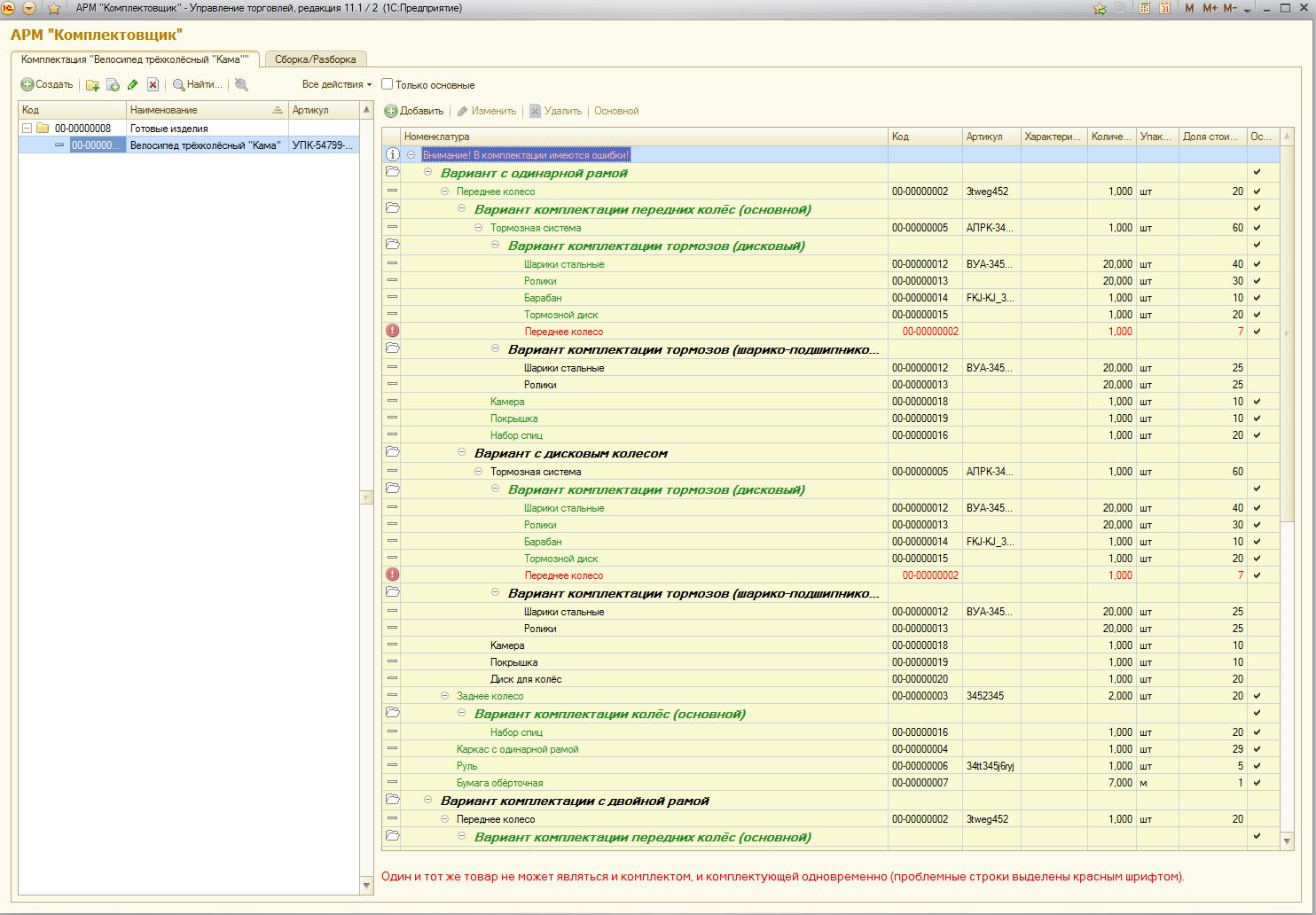The image size is (1316, 915).
Task: Click left list scroll up arrow
Action: coord(366,109)
